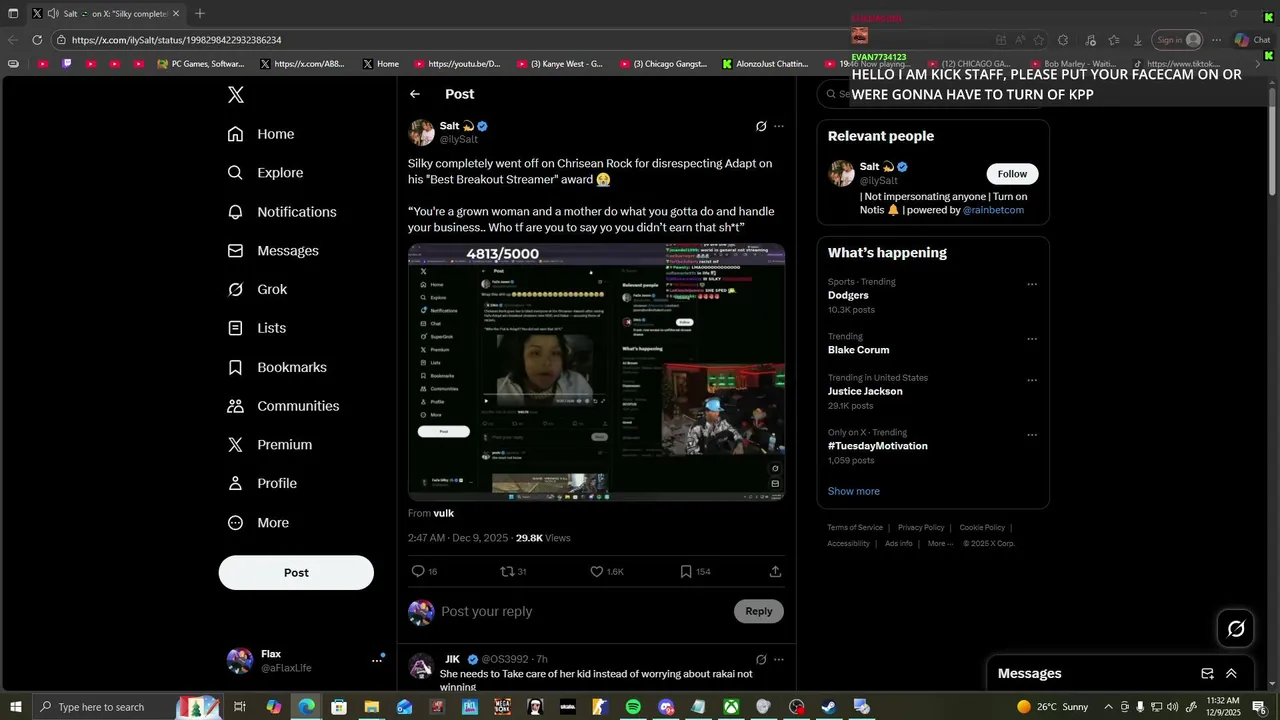This screenshot has height=720, width=1280.
Task: Open the Terms of Service footer link
Action: pos(855,528)
